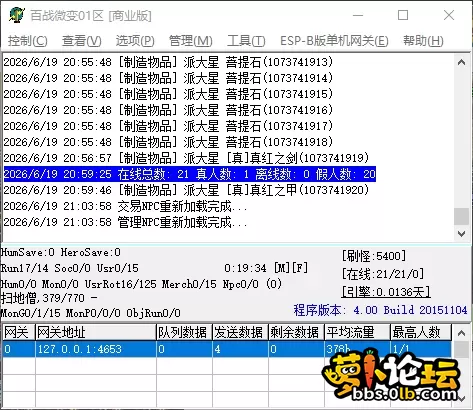The image size is (473, 410).
Task: Click the MonG0/1/15 MonP0/0/0 line
Action: [x=91, y=313]
